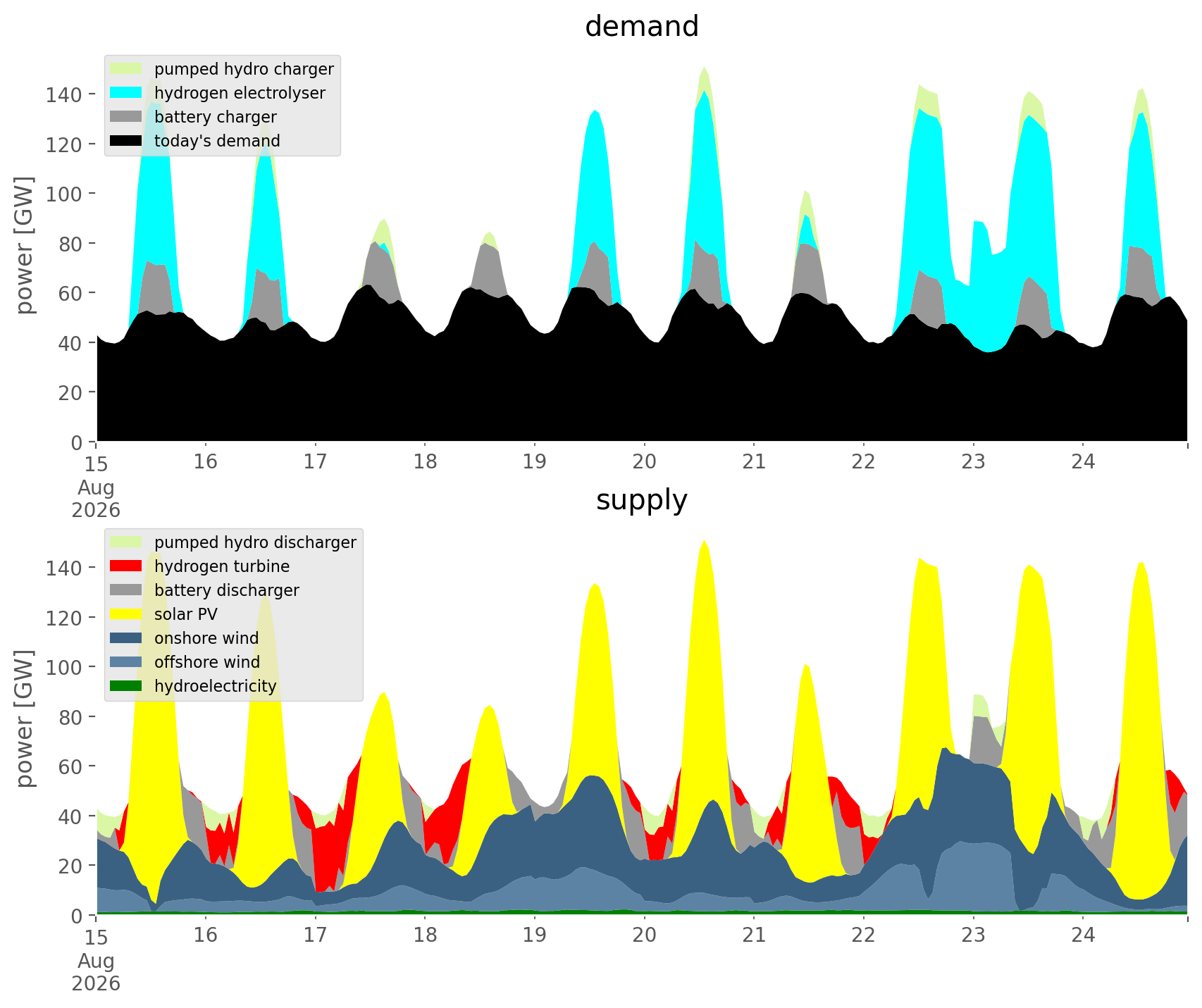
Task: Click the Aug 2026 label under supply chart
Action: pos(96,972)
